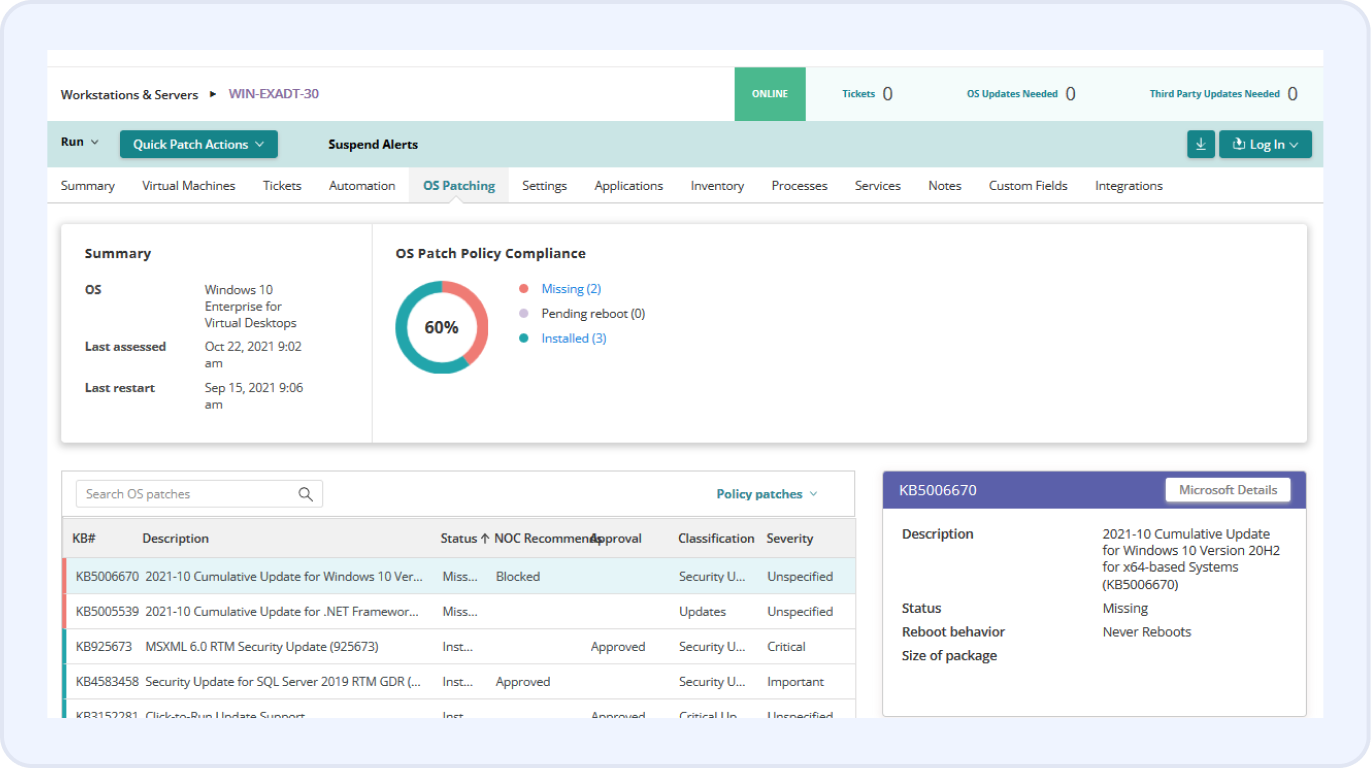
Task: Click the teal Installed legend dot
Action: [523, 339]
